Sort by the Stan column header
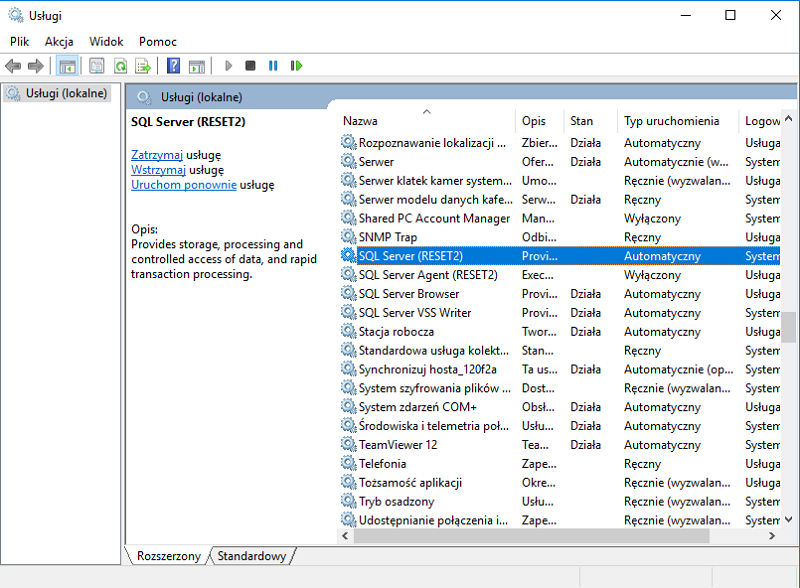 [590, 121]
